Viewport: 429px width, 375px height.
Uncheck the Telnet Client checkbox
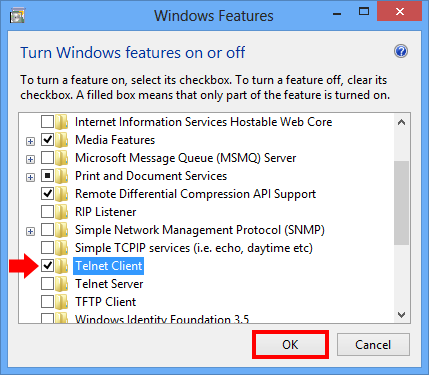(x=47, y=266)
